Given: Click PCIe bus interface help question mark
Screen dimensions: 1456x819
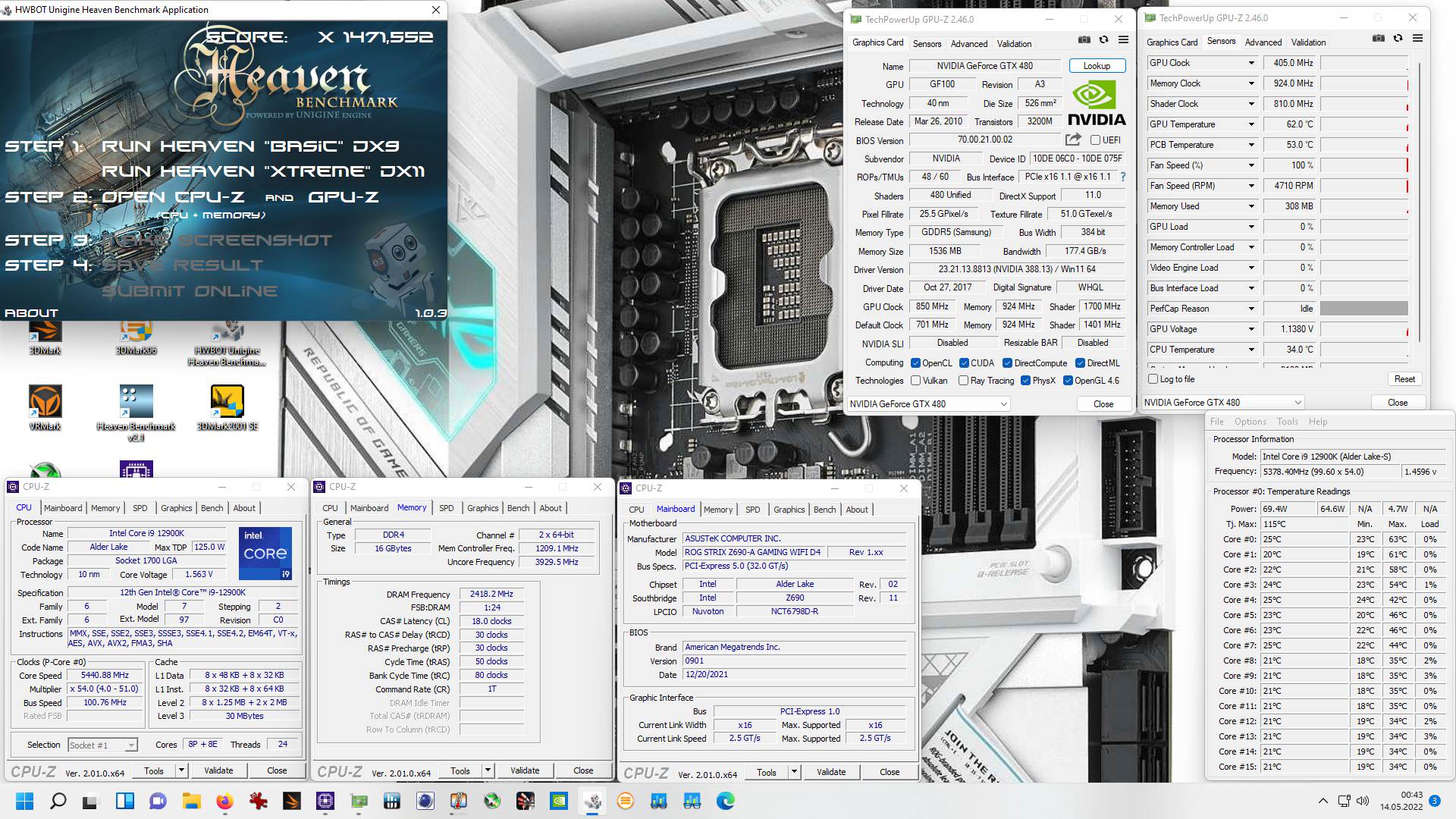Looking at the screenshot, I should [1123, 177].
